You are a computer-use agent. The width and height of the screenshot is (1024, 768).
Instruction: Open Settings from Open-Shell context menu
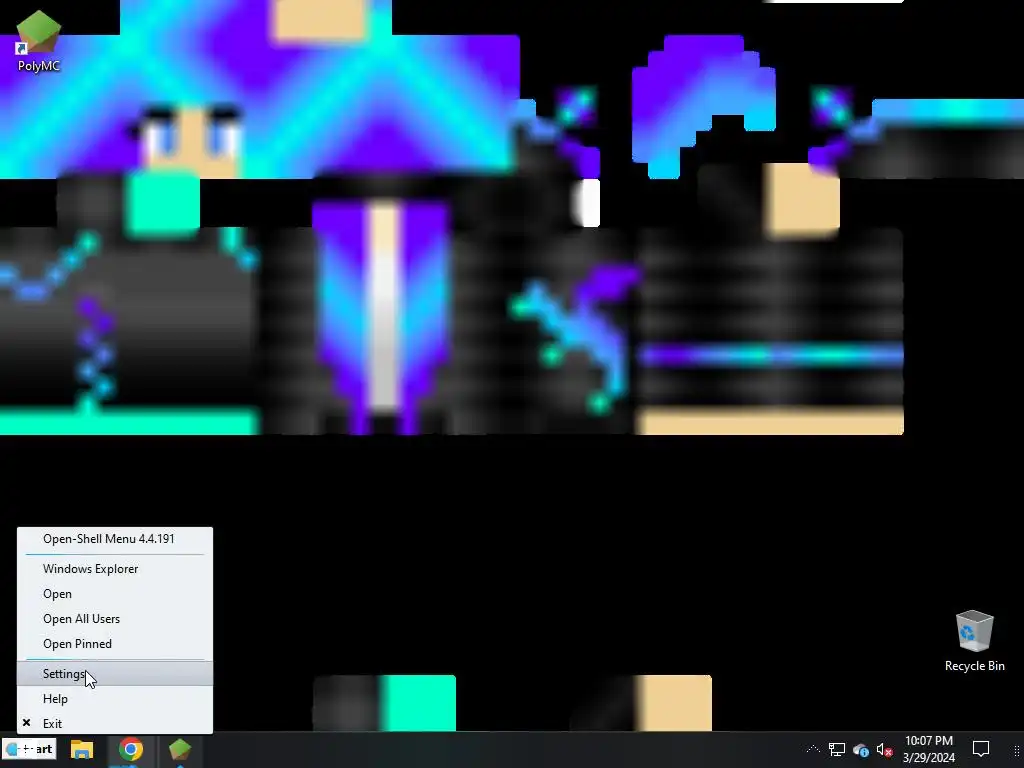[x=115, y=674]
